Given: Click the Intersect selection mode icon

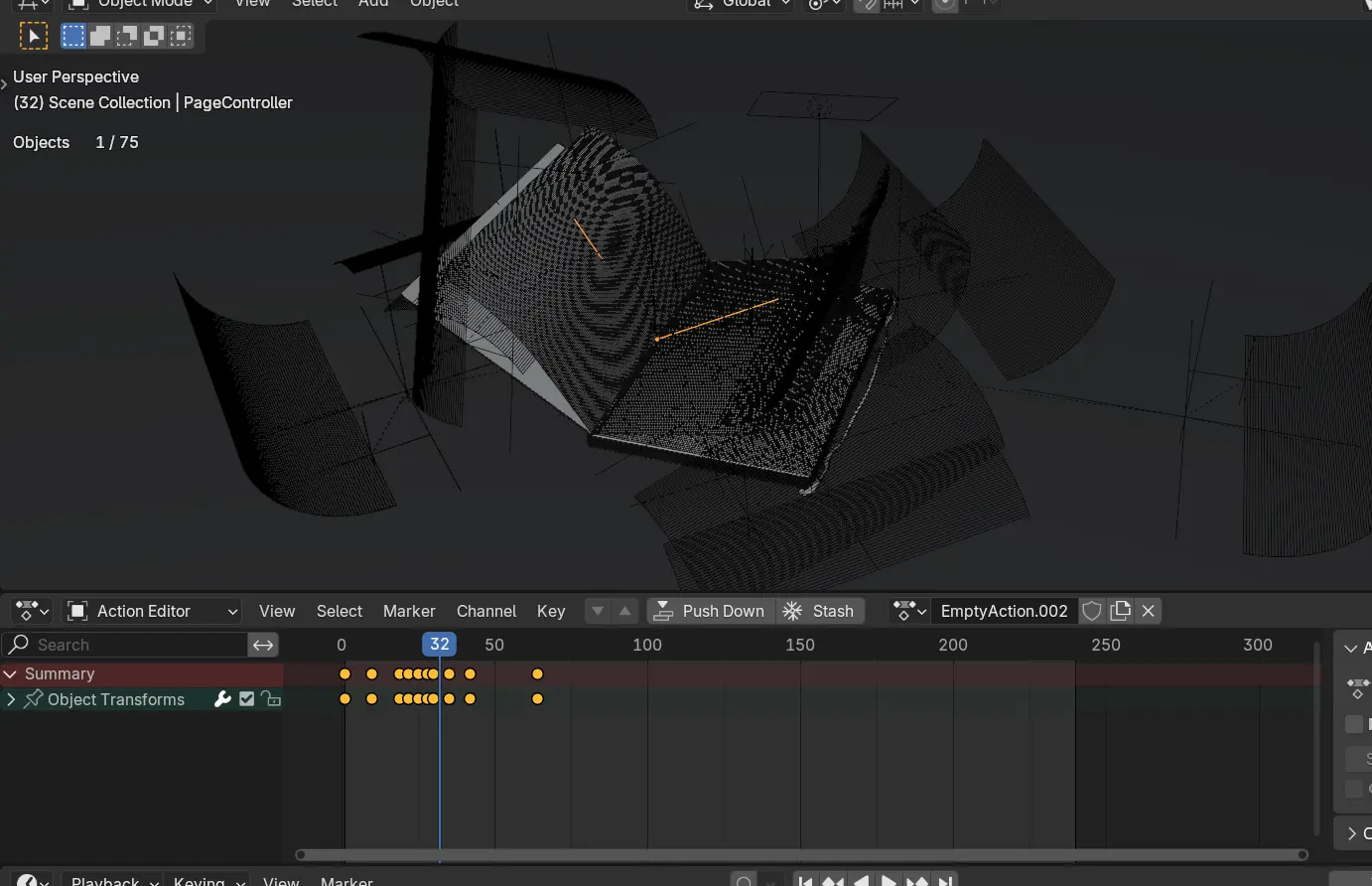Looking at the screenshot, I should click(x=181, y=37).
